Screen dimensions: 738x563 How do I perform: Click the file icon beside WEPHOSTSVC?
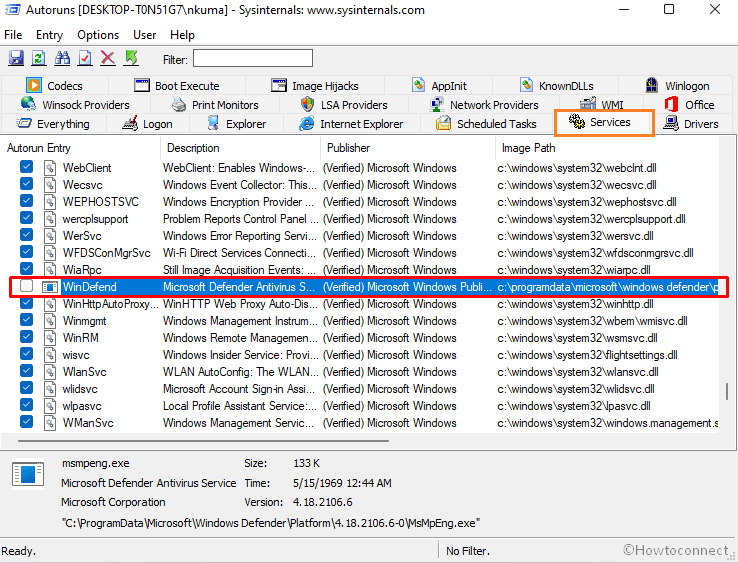click(49, 202)
